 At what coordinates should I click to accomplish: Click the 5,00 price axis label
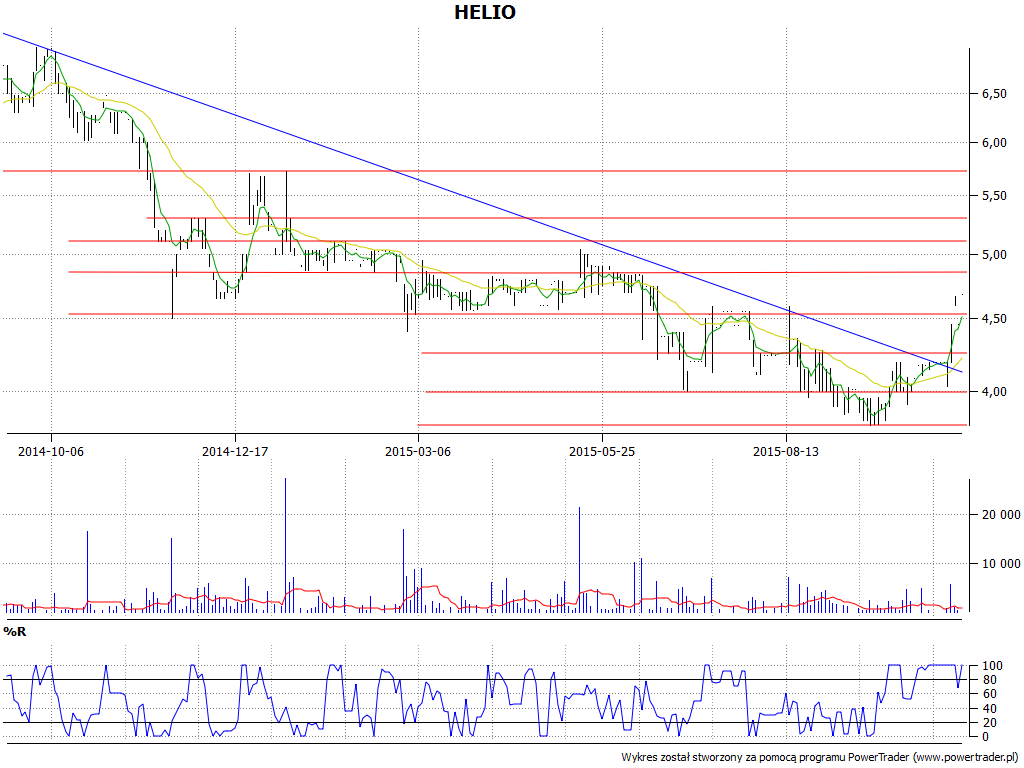tap(994, 255)
